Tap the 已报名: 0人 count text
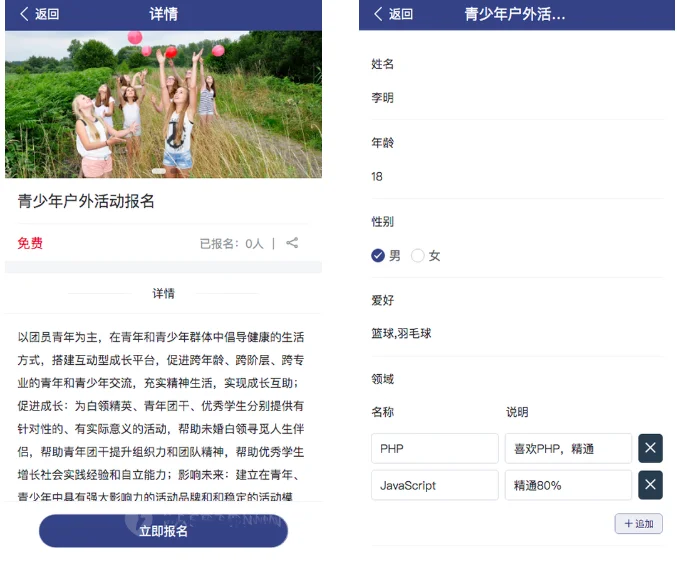677x574 pixels. (231, 243)
